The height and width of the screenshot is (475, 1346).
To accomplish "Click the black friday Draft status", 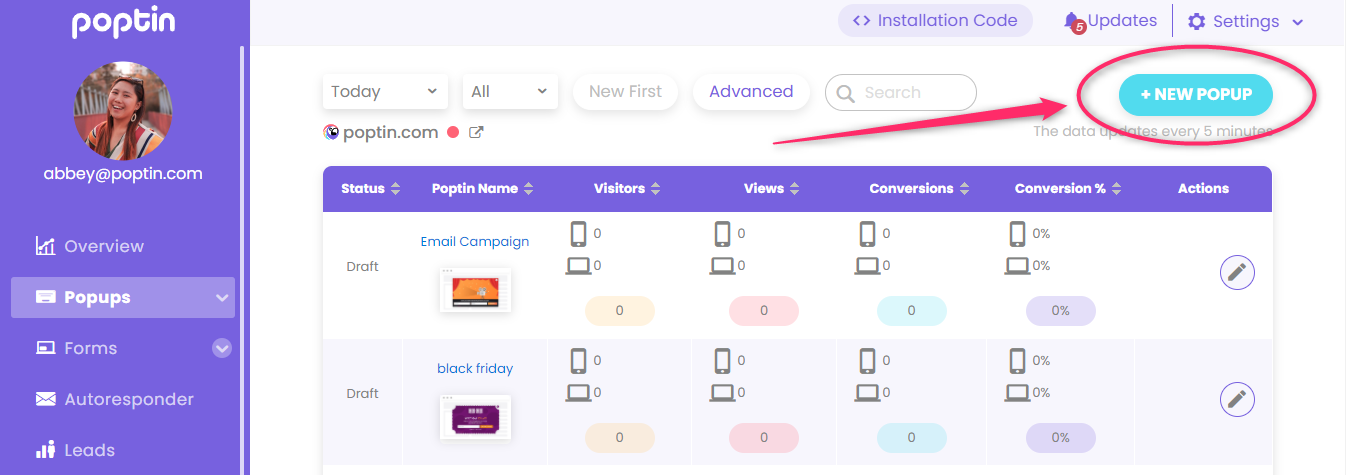I will click(x=363, y=394).
